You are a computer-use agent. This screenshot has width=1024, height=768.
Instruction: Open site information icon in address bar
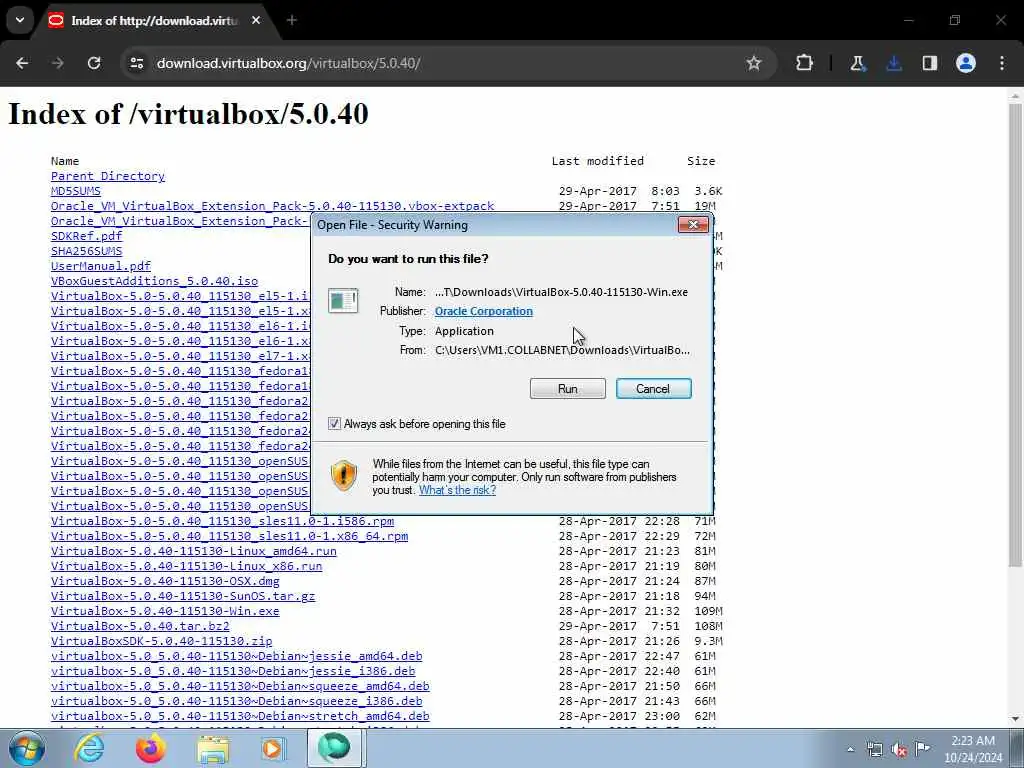coord(136,63)
